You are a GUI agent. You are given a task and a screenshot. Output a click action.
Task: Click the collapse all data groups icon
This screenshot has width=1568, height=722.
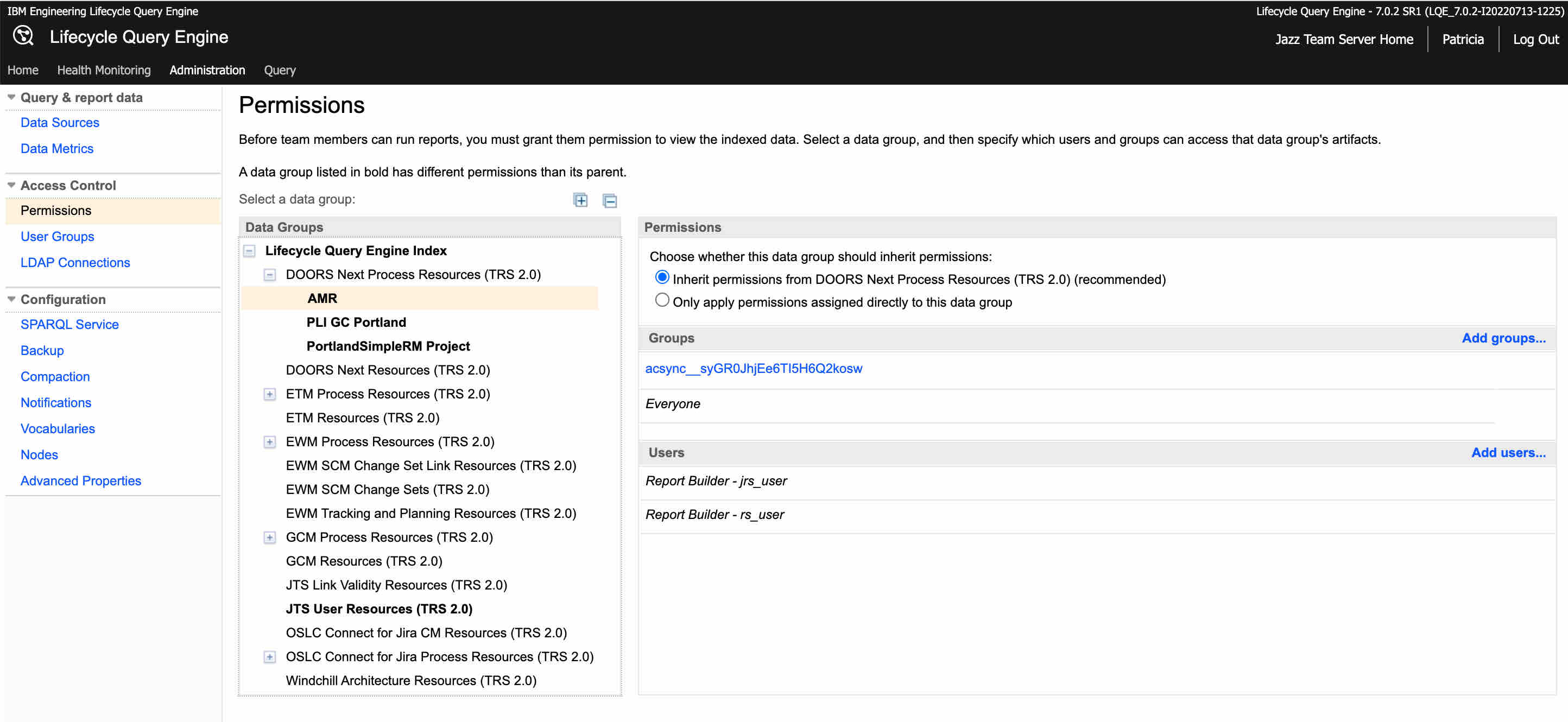[x=609, y=200]
